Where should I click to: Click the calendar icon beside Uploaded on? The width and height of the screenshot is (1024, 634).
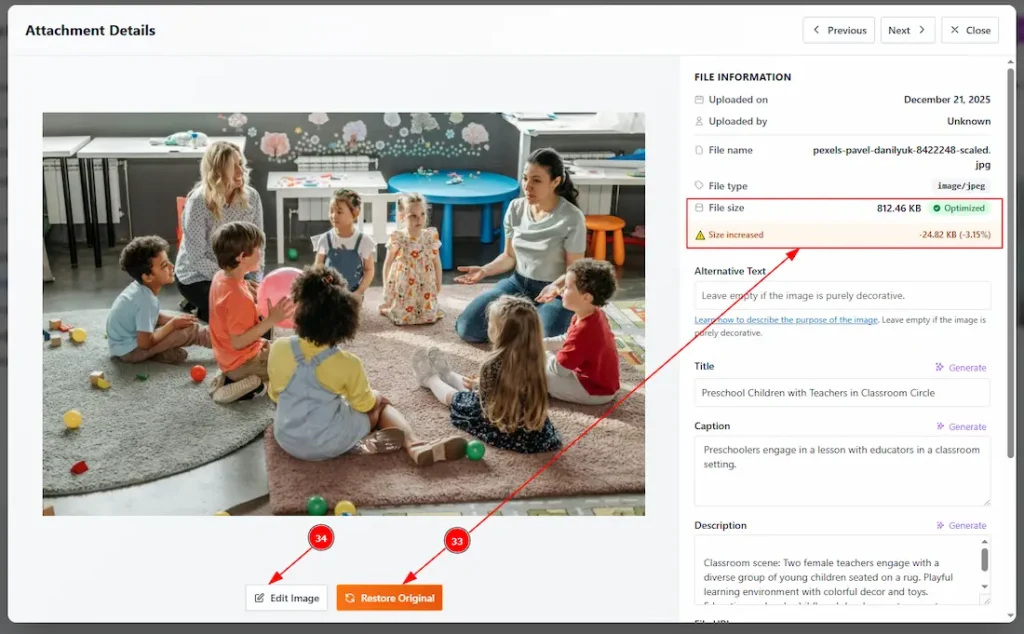[x=700, y=100]
